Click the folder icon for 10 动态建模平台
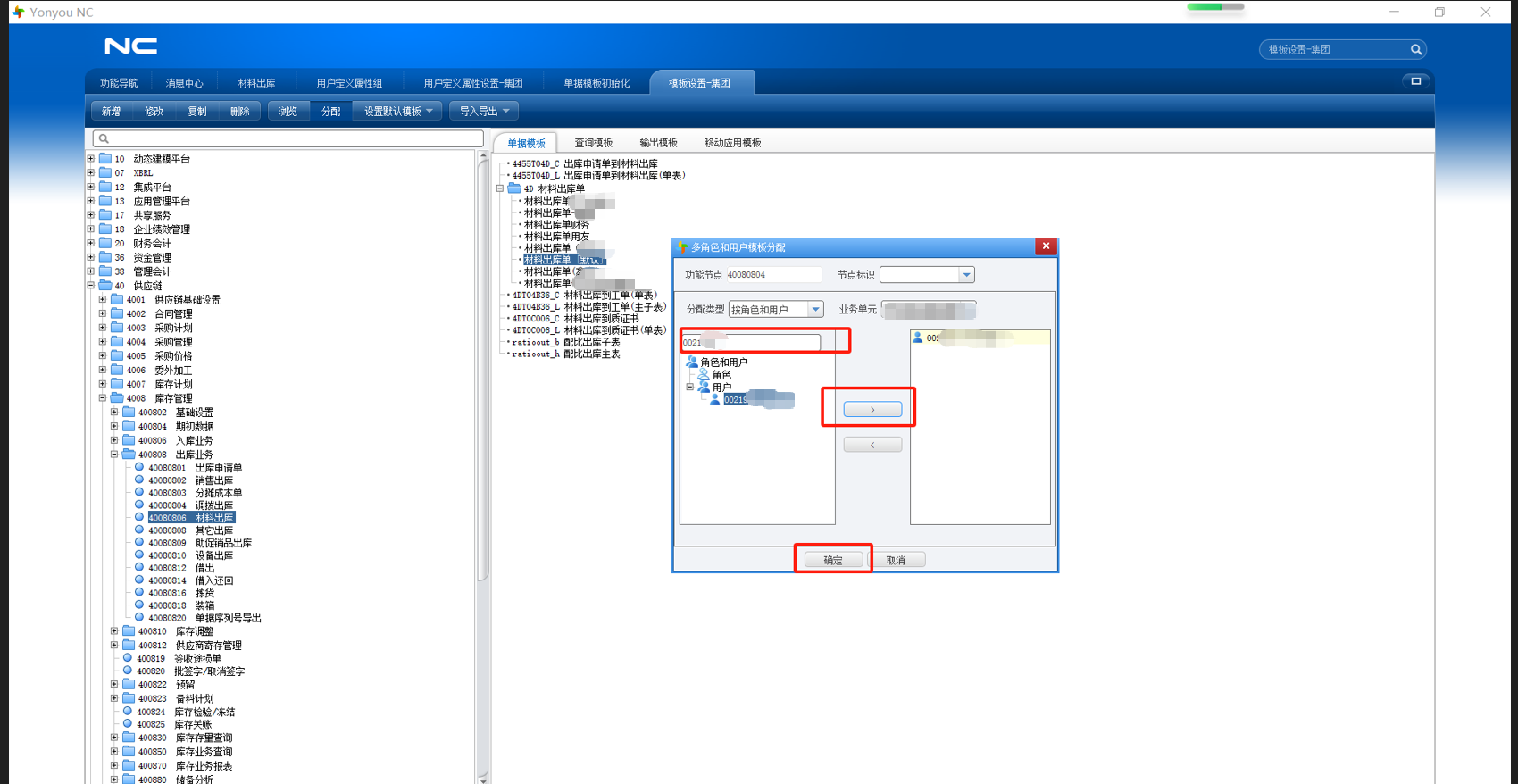The width and height of the screenshot is (1518, 784). [x=105, y=159]
